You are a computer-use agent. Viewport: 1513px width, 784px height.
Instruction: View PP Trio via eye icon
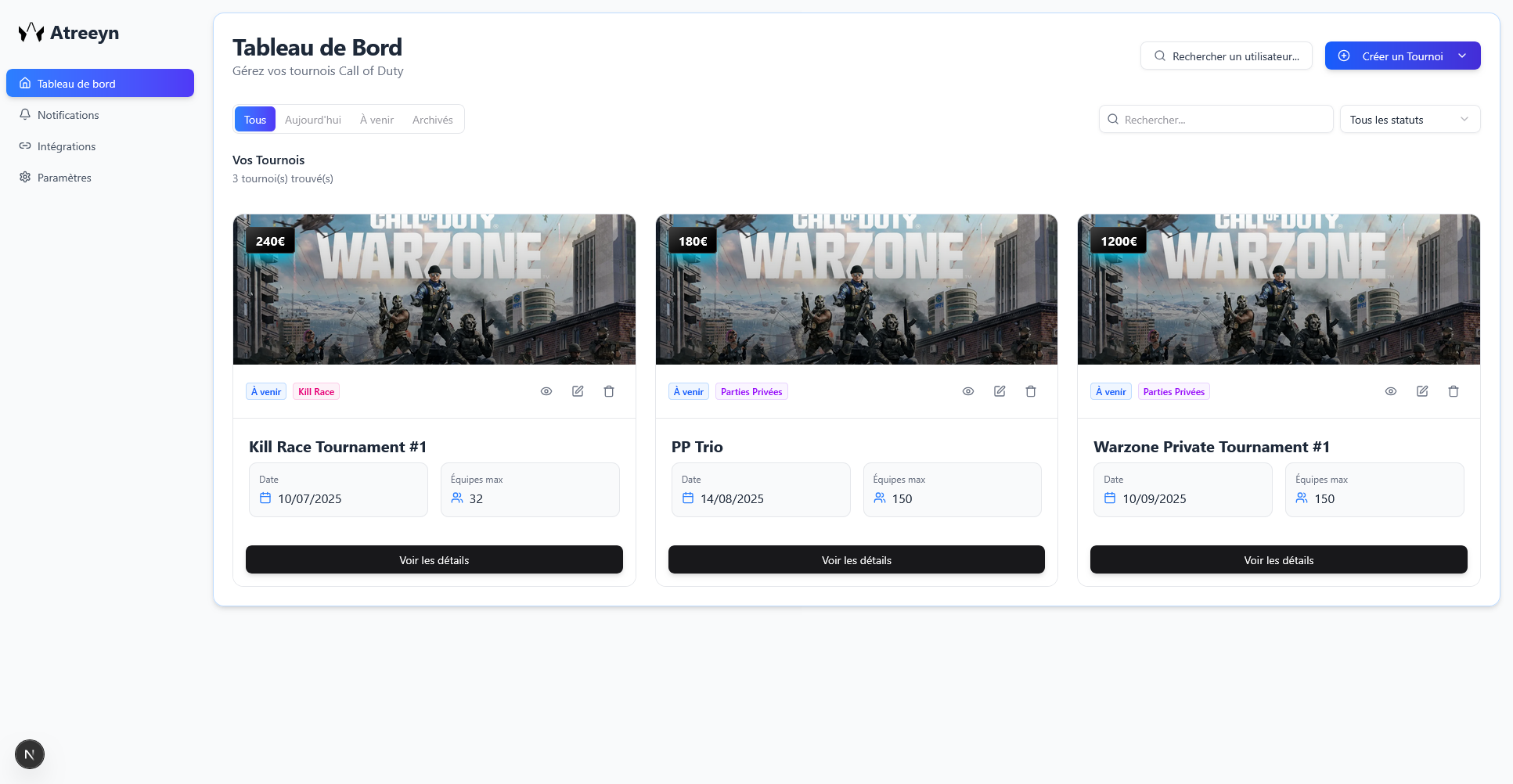point(968,391)
